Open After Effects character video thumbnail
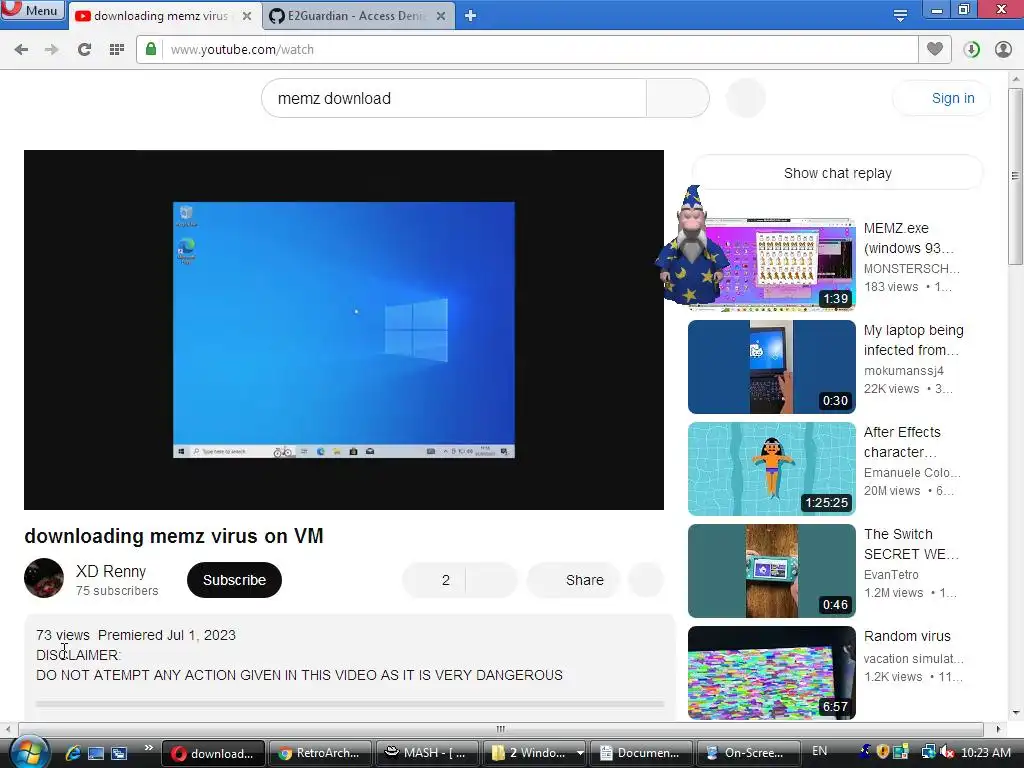Image resolution: width=1024 pixels, height=768 pixels. point(772,469)
